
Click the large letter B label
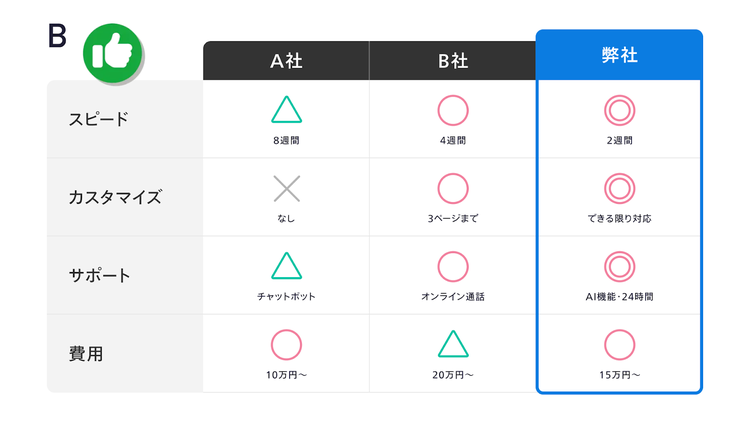click(57, 35)
